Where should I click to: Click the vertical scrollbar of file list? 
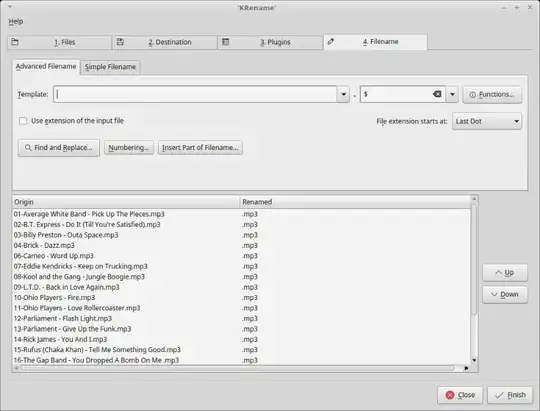click(x=474, y=258)
